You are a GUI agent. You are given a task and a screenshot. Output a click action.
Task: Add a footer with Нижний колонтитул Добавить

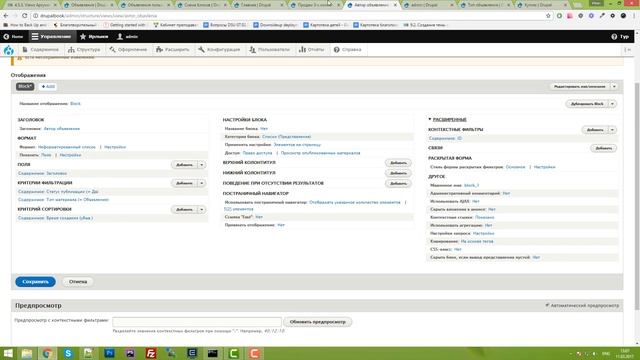[x=398, y=173]
